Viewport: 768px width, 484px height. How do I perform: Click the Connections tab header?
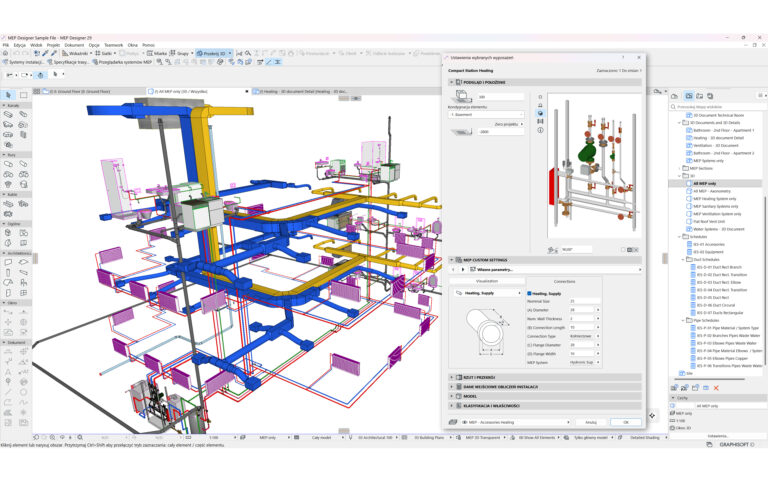point(564,281)
